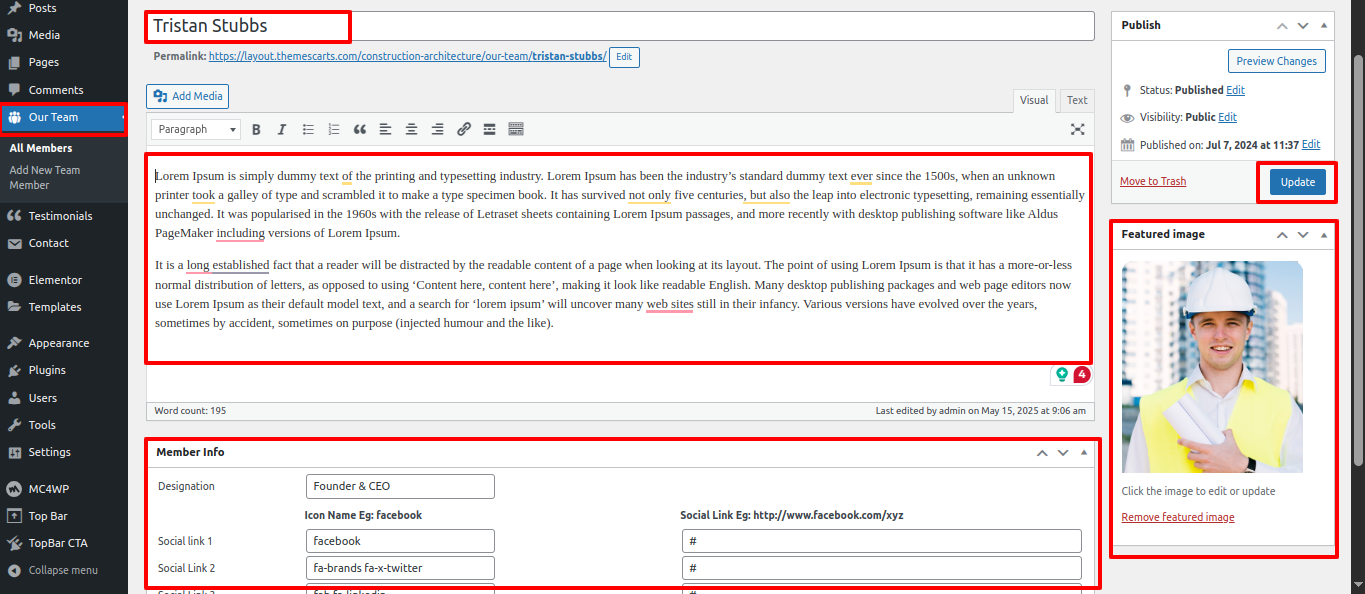Center align the paragraph text

tap(411, 129)
